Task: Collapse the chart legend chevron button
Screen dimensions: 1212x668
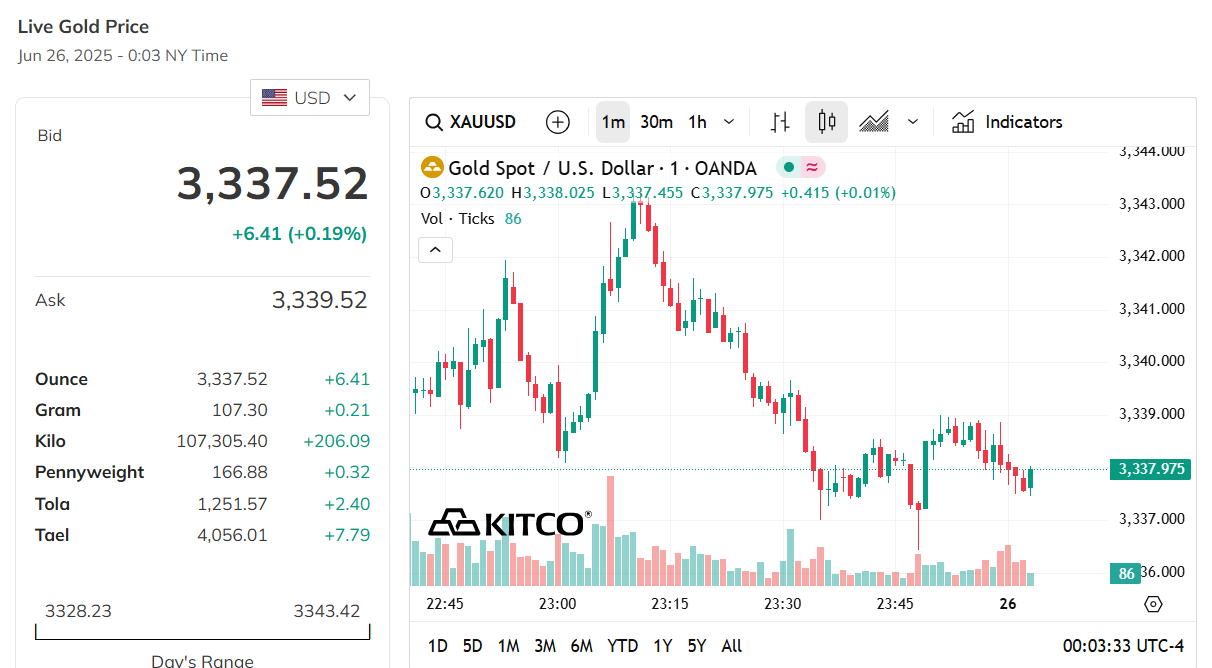Action: (x=435, y=249)
